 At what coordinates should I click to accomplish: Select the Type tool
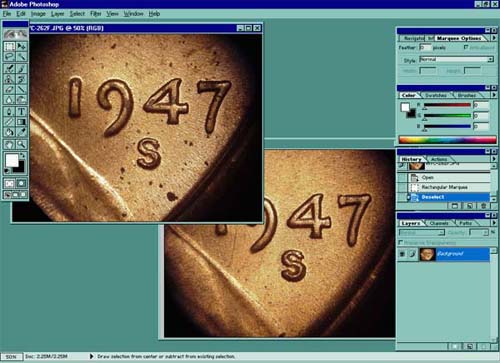click(x=21, y=111)
